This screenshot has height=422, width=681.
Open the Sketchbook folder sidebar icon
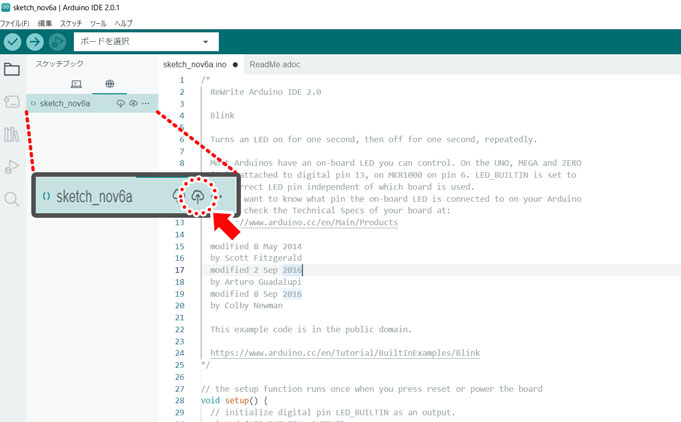tap(12, 69)
